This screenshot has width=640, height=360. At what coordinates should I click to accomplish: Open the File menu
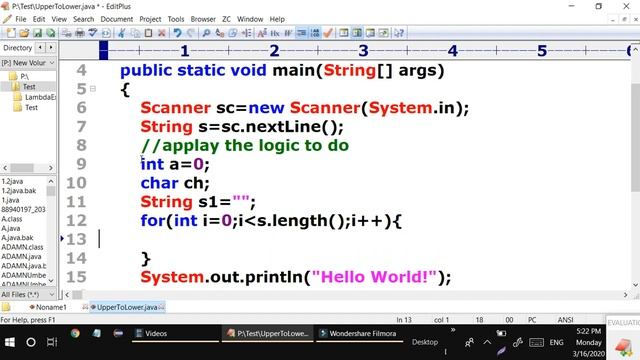[x=20, y=19]
